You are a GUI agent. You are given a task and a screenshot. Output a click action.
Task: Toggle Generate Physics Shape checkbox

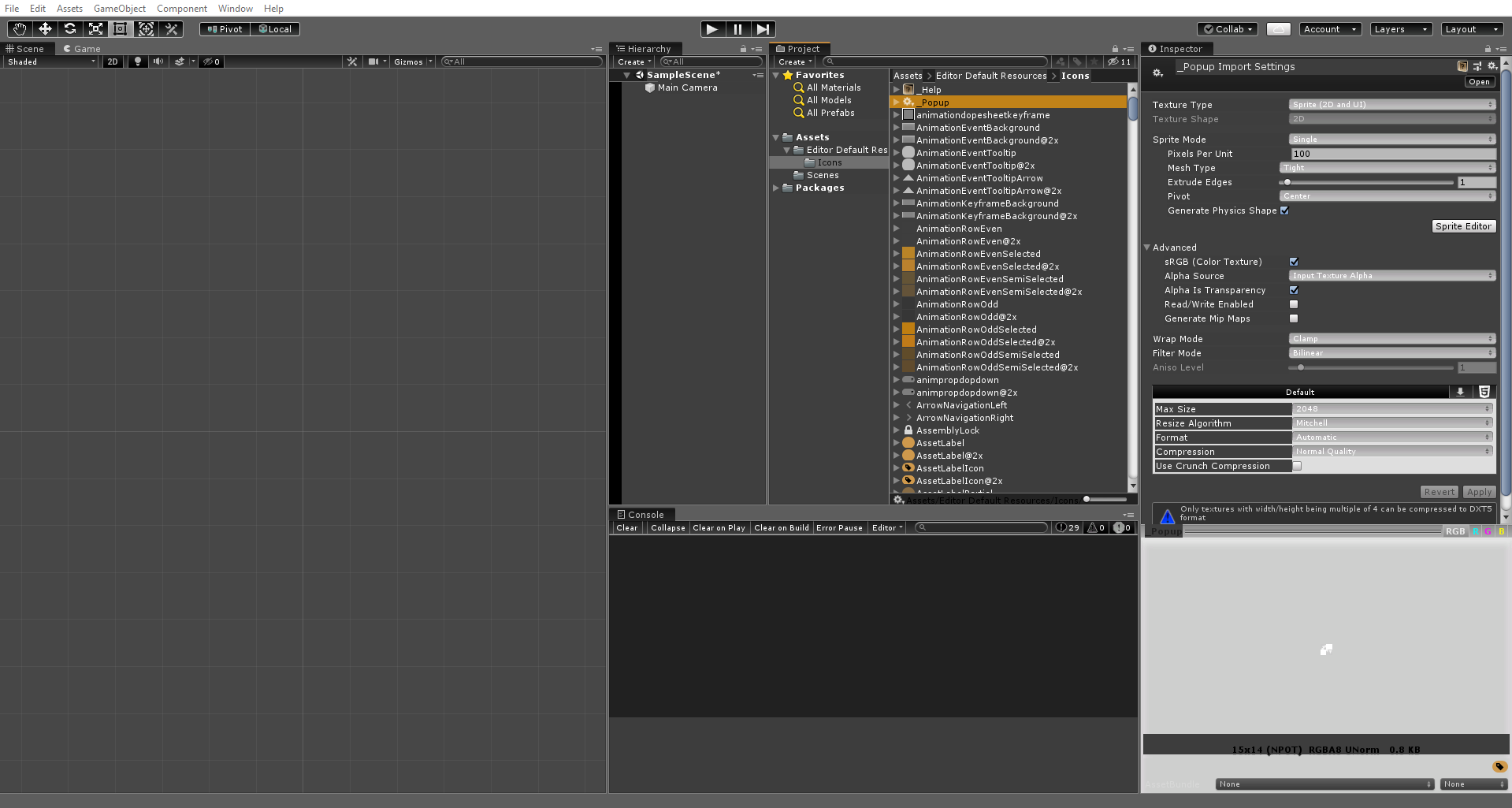pyautogui.click(x=1284, y=210)
